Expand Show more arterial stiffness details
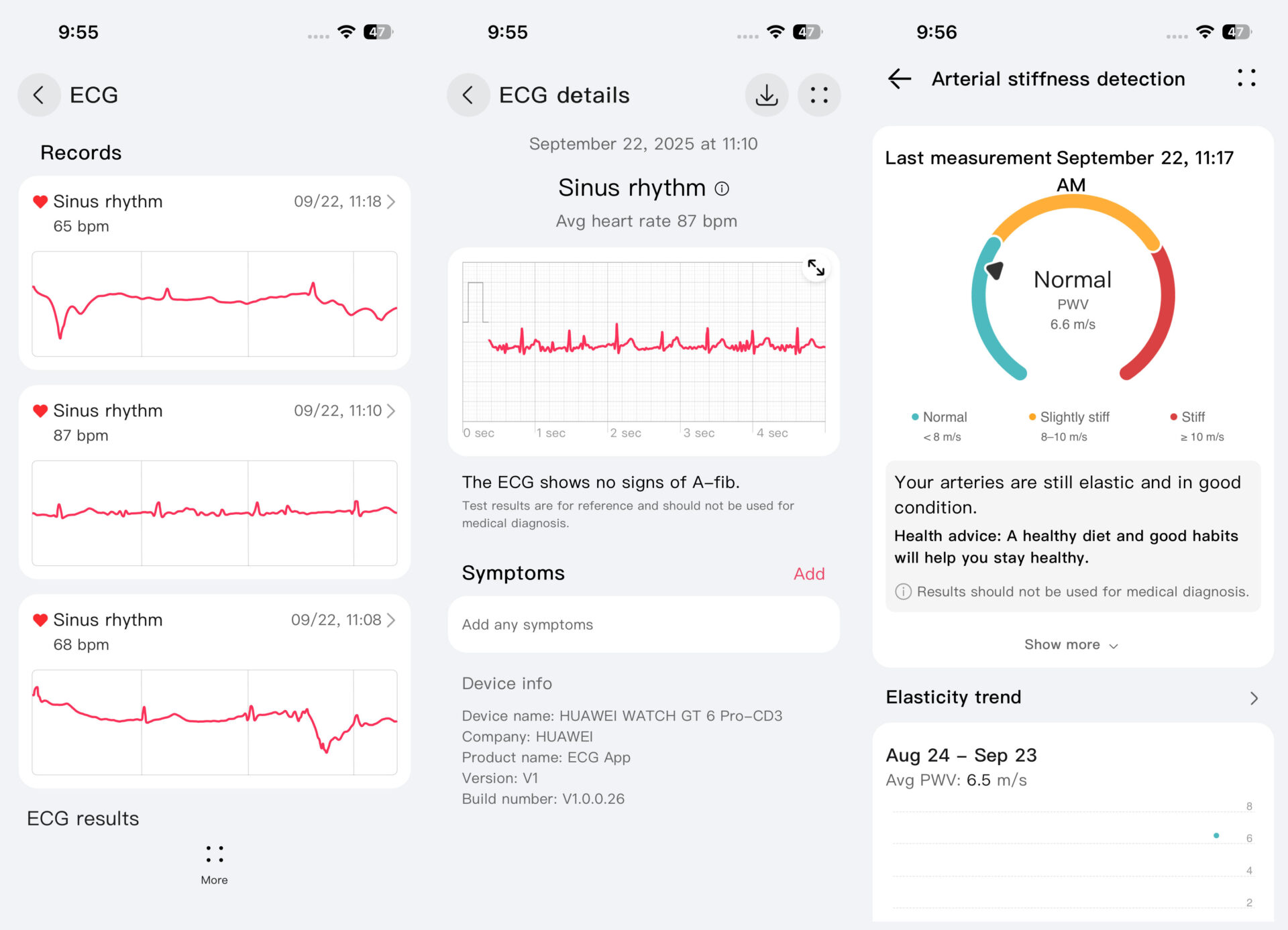1288x930 pixels. coord(1071,645)
